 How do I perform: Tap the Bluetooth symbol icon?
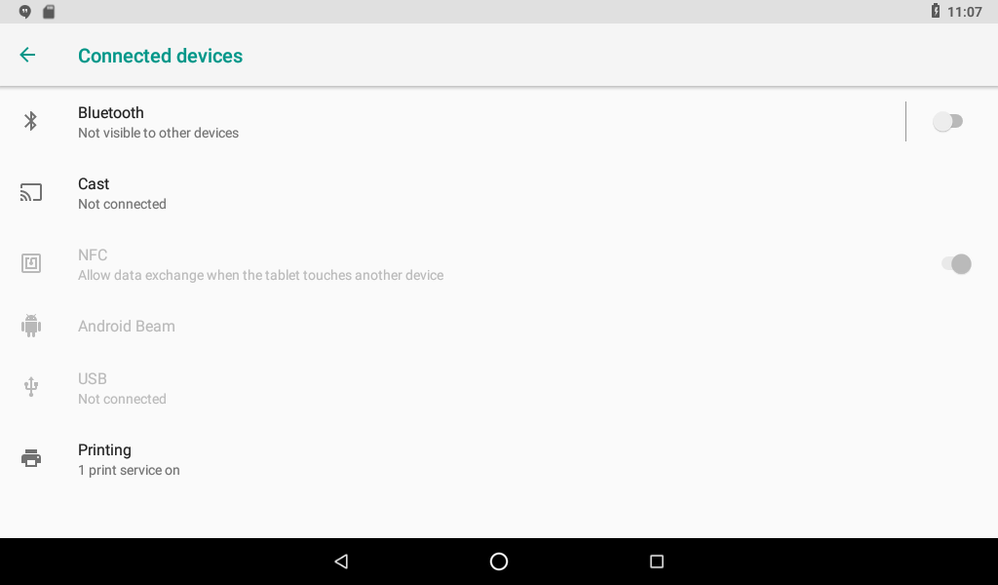(31, 121)
